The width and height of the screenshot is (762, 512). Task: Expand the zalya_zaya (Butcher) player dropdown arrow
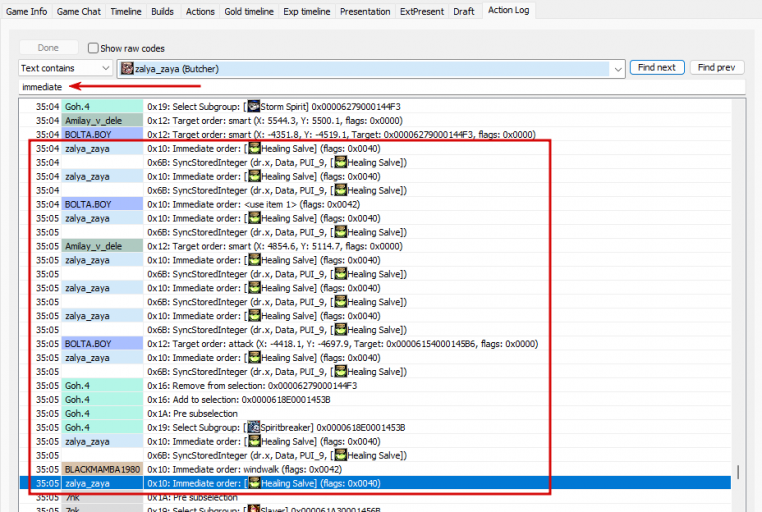point(618,69)
